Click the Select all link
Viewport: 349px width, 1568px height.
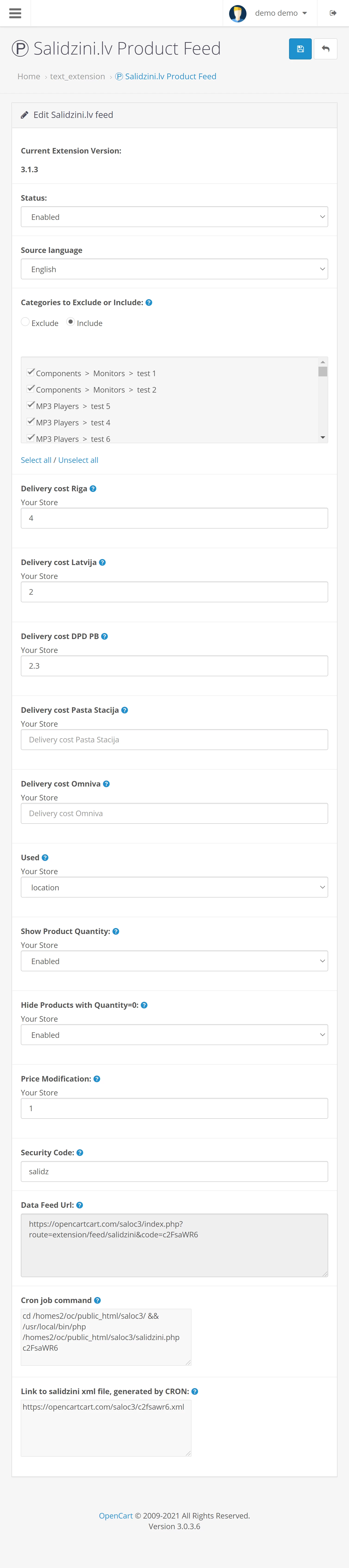36,460
